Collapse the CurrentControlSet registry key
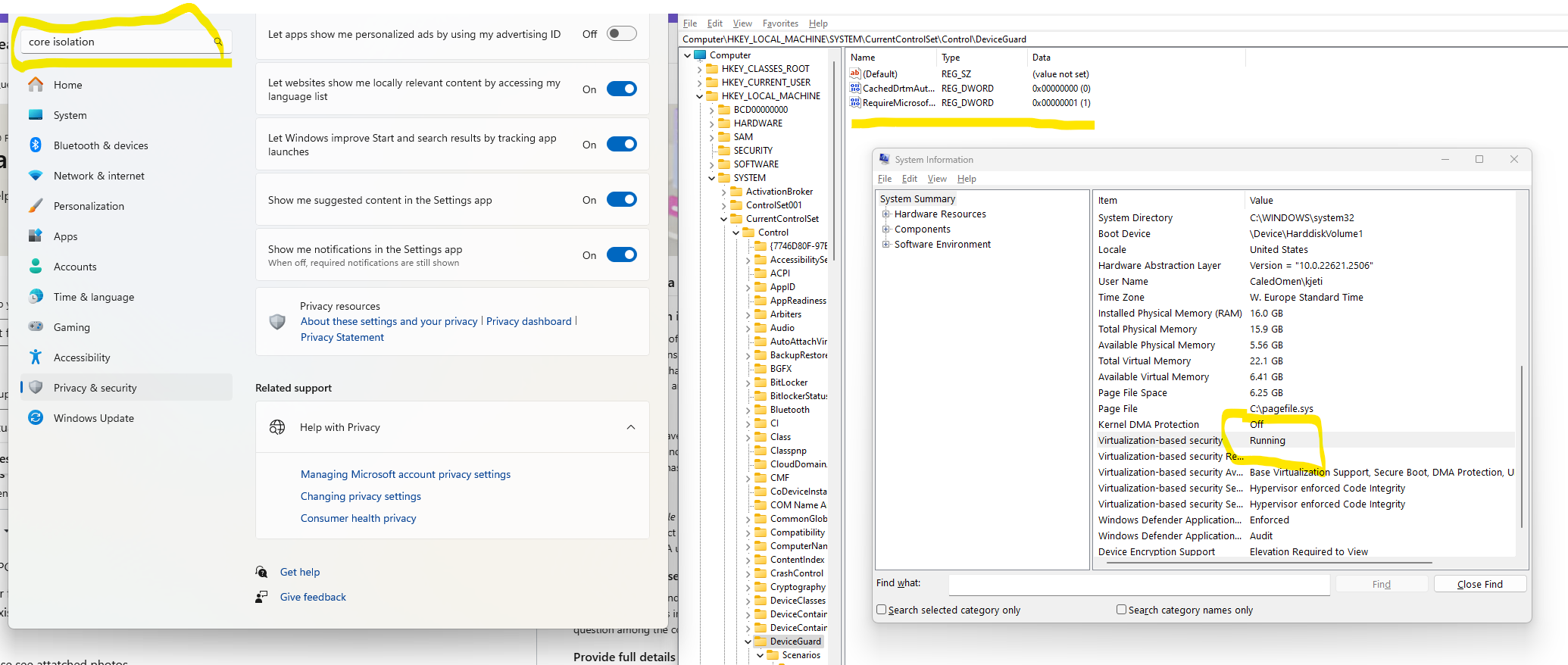 pos(723,219)
